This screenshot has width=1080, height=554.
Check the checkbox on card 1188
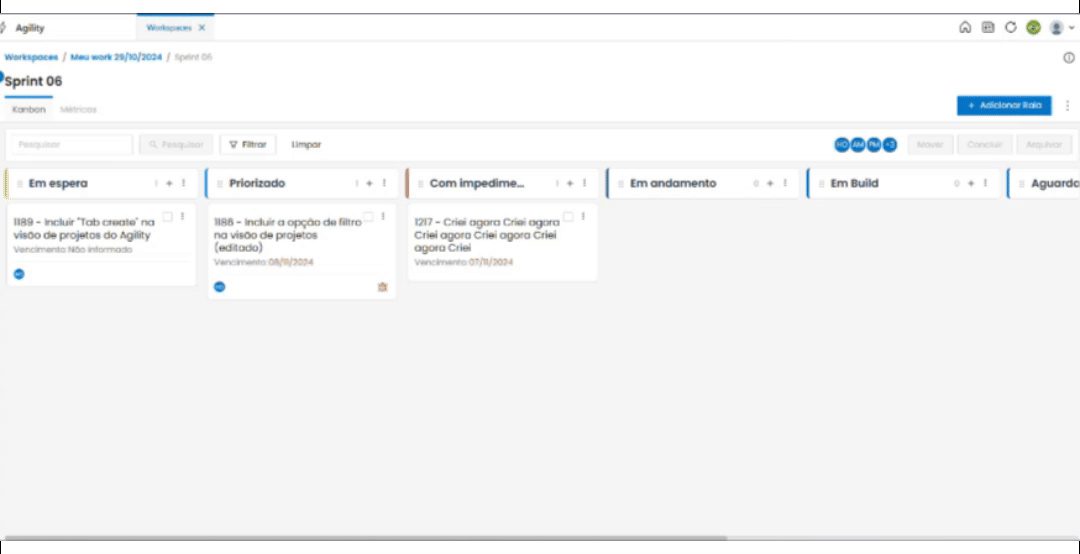[x=368, y=216]
